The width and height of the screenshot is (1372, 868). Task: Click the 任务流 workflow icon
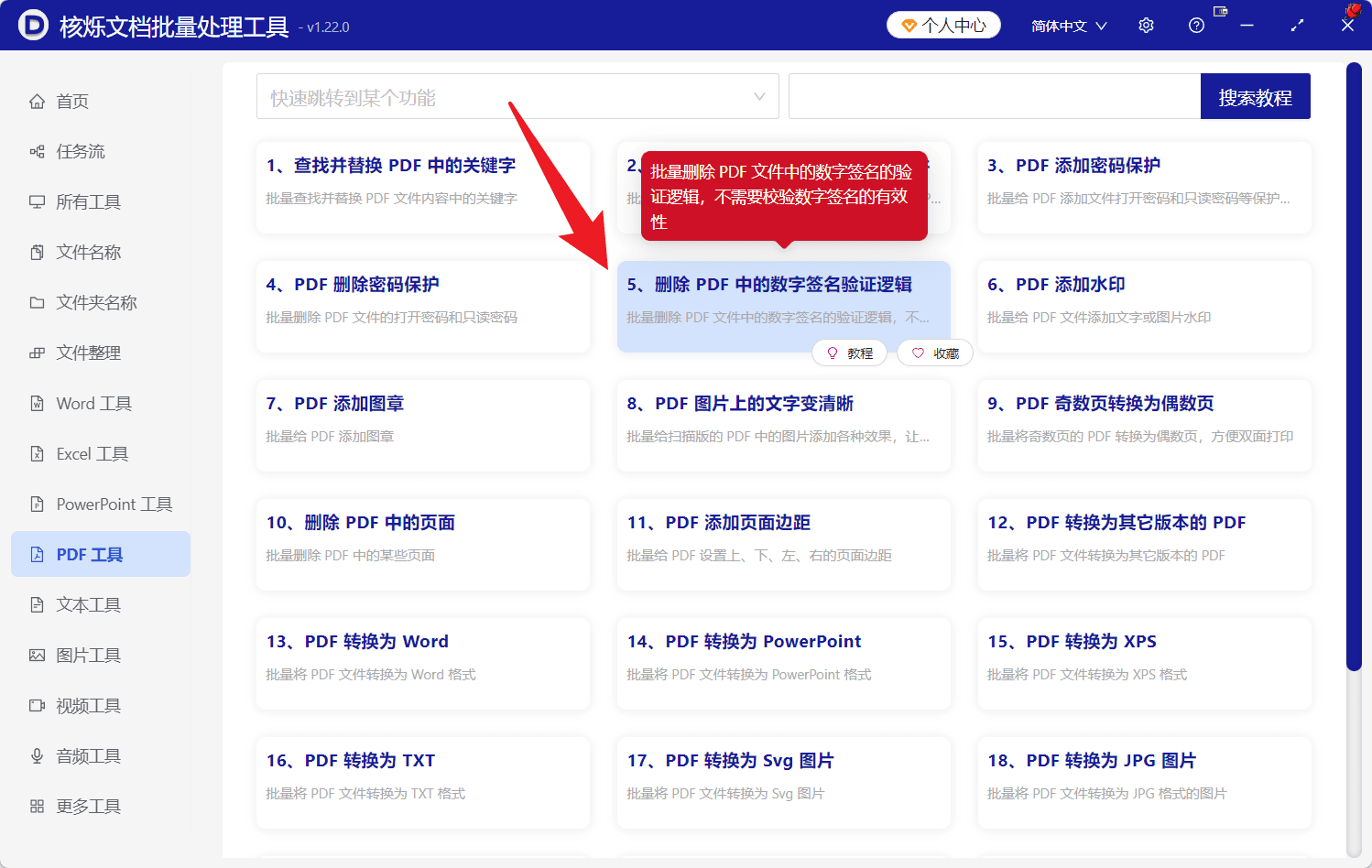pos(37,152)
